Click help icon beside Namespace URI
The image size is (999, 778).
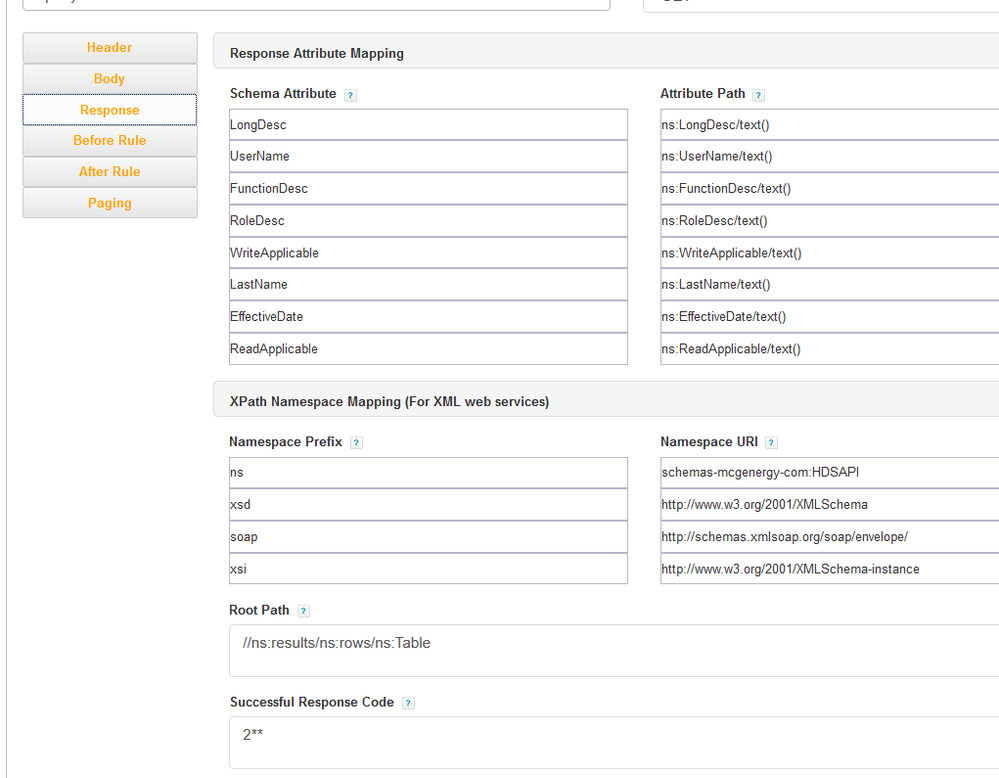[771, 443]
